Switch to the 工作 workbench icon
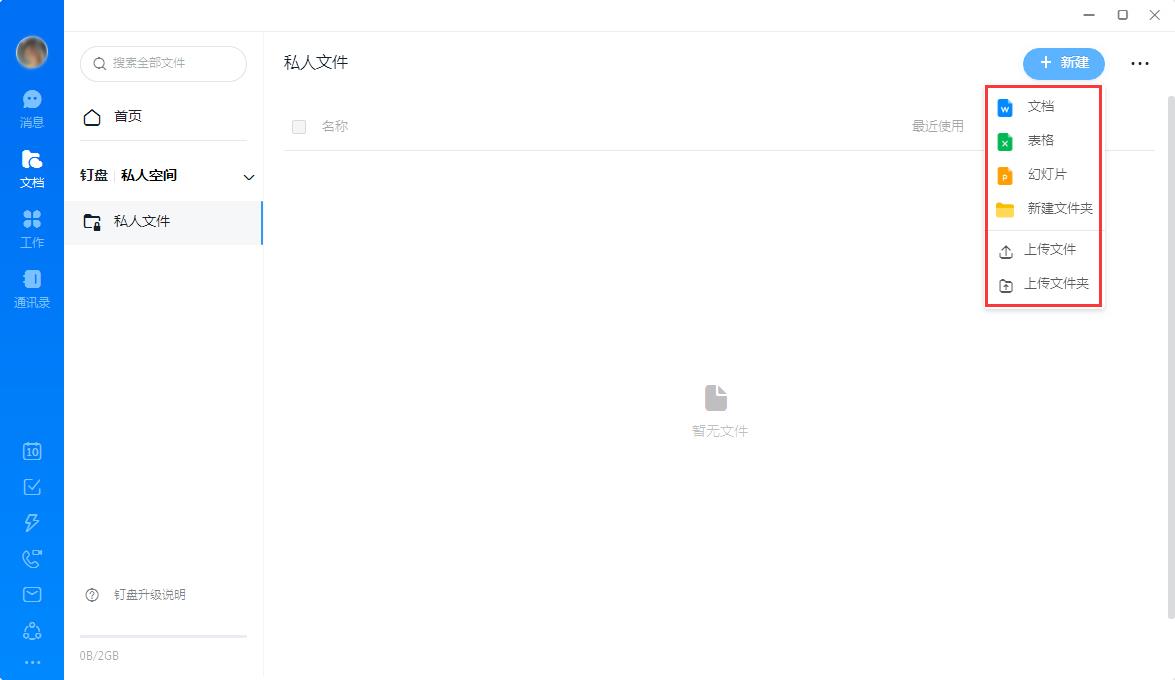 31,229
